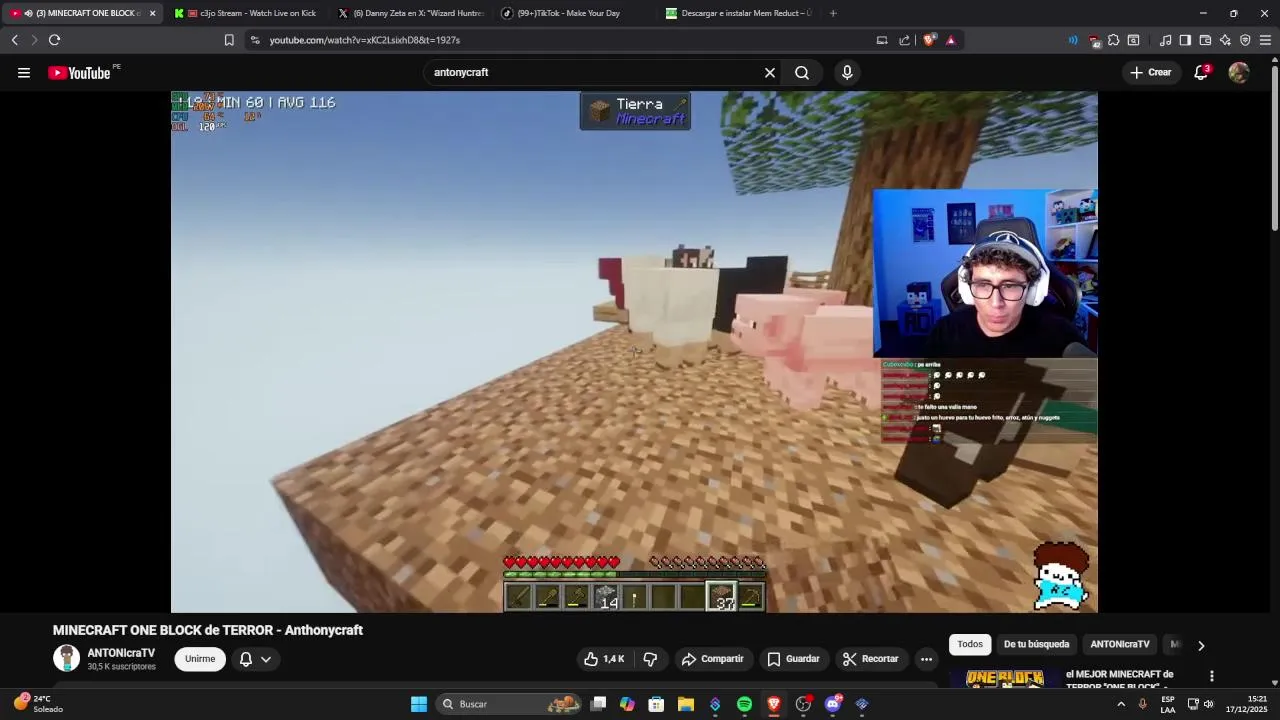Open Brave VPN shield icon

point(1245,40)
